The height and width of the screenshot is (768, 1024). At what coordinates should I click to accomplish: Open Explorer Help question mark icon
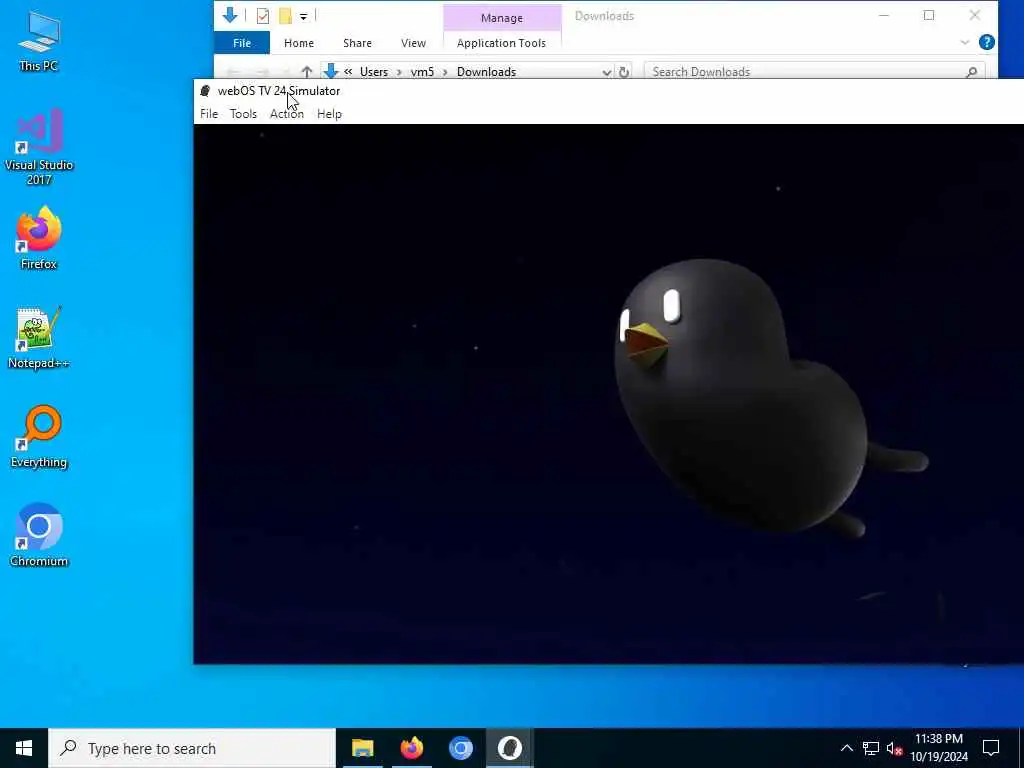[x=987, y=42]
